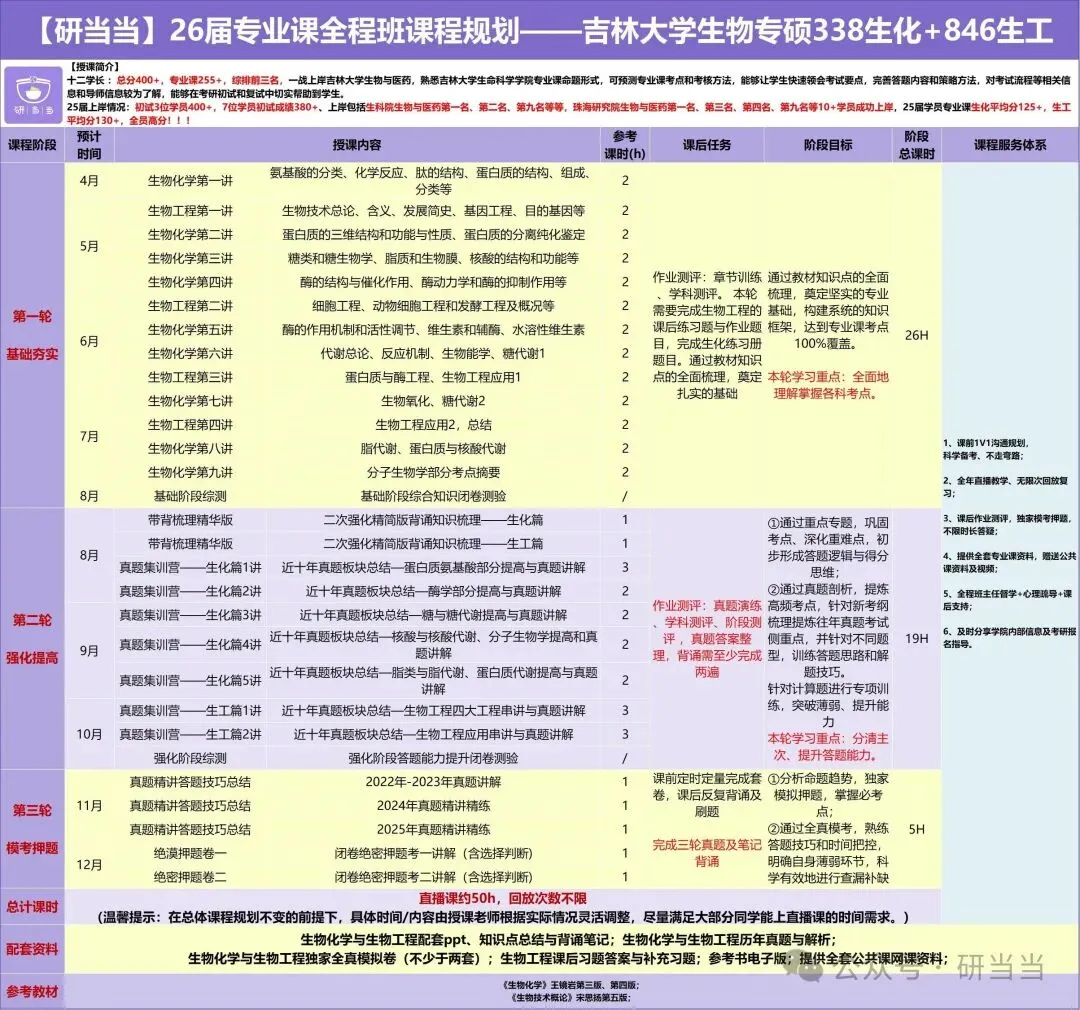
Task: Click the 阶段总课时 column header
Action: click(916, 145)
